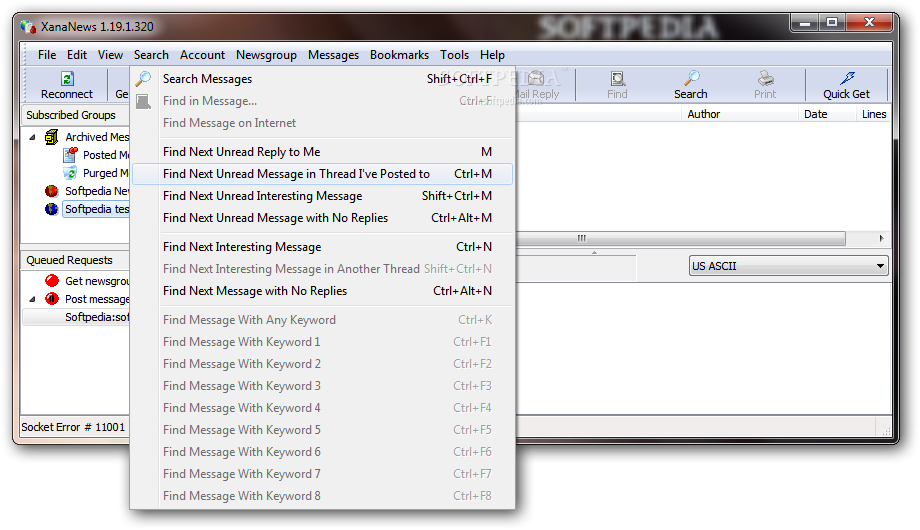920x530 pixels.
Task: Click Find Message With Keyword 4
Action: click(x=323, y=408)
